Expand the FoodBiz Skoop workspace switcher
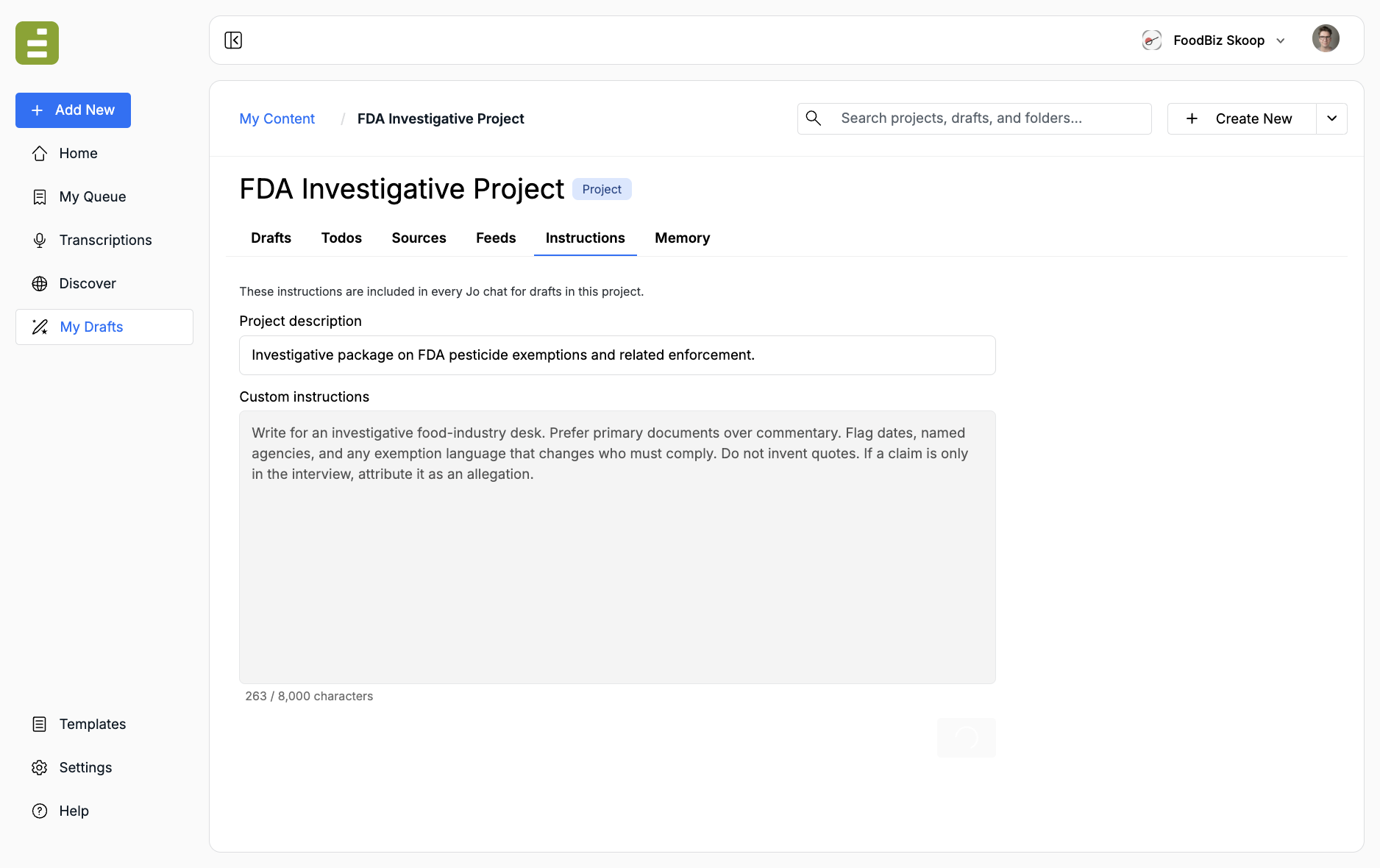 coord(1281,40)
